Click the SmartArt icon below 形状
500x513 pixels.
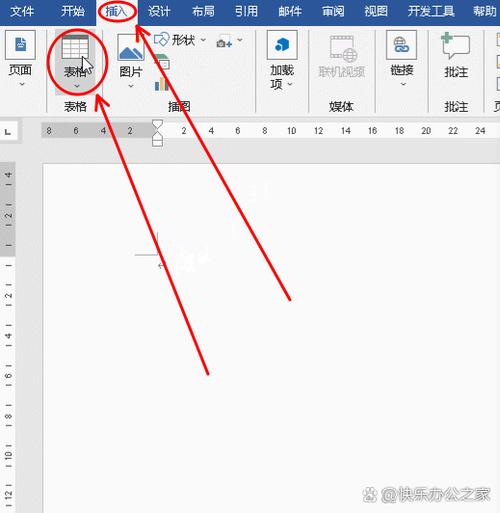[x=162, y=62]
